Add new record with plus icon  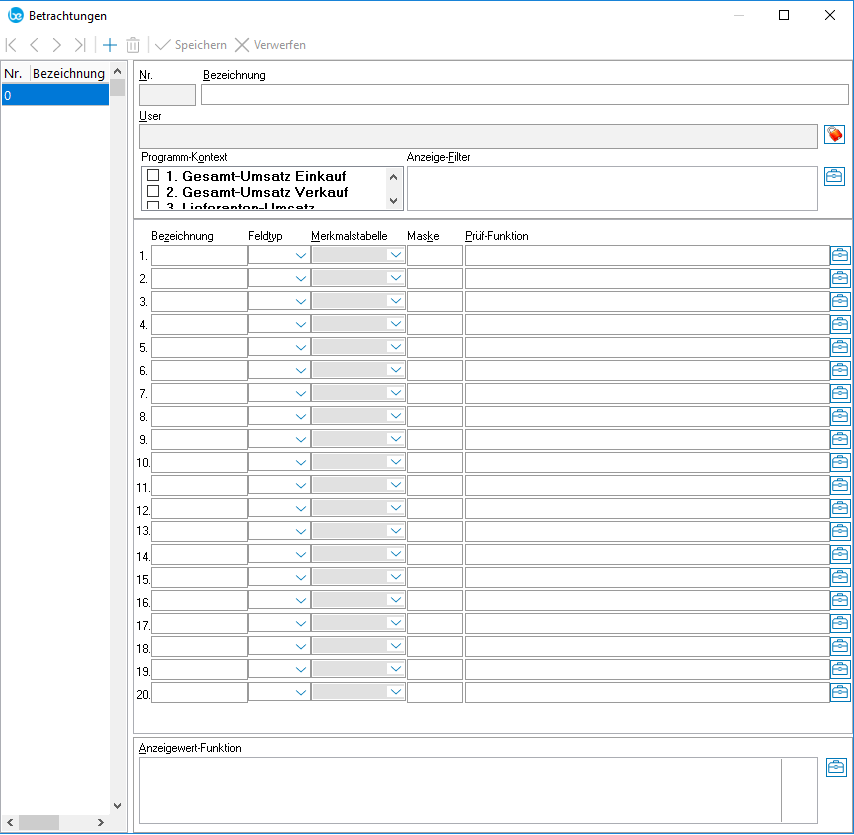(x=110, y=45)
